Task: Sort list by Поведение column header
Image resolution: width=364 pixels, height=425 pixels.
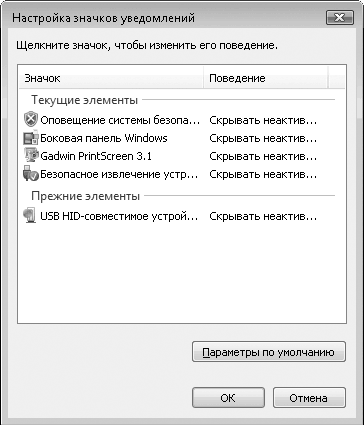Action: [266, 78]
